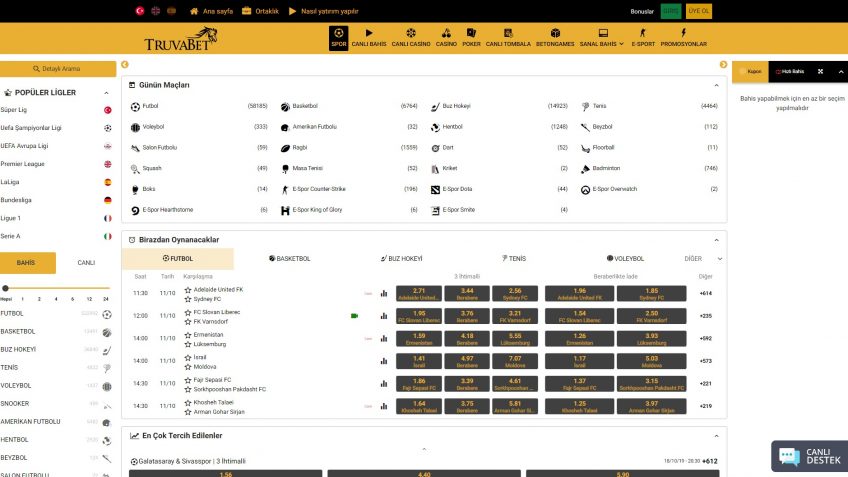Click the ÜYE OL button

(x=699, y=11)
